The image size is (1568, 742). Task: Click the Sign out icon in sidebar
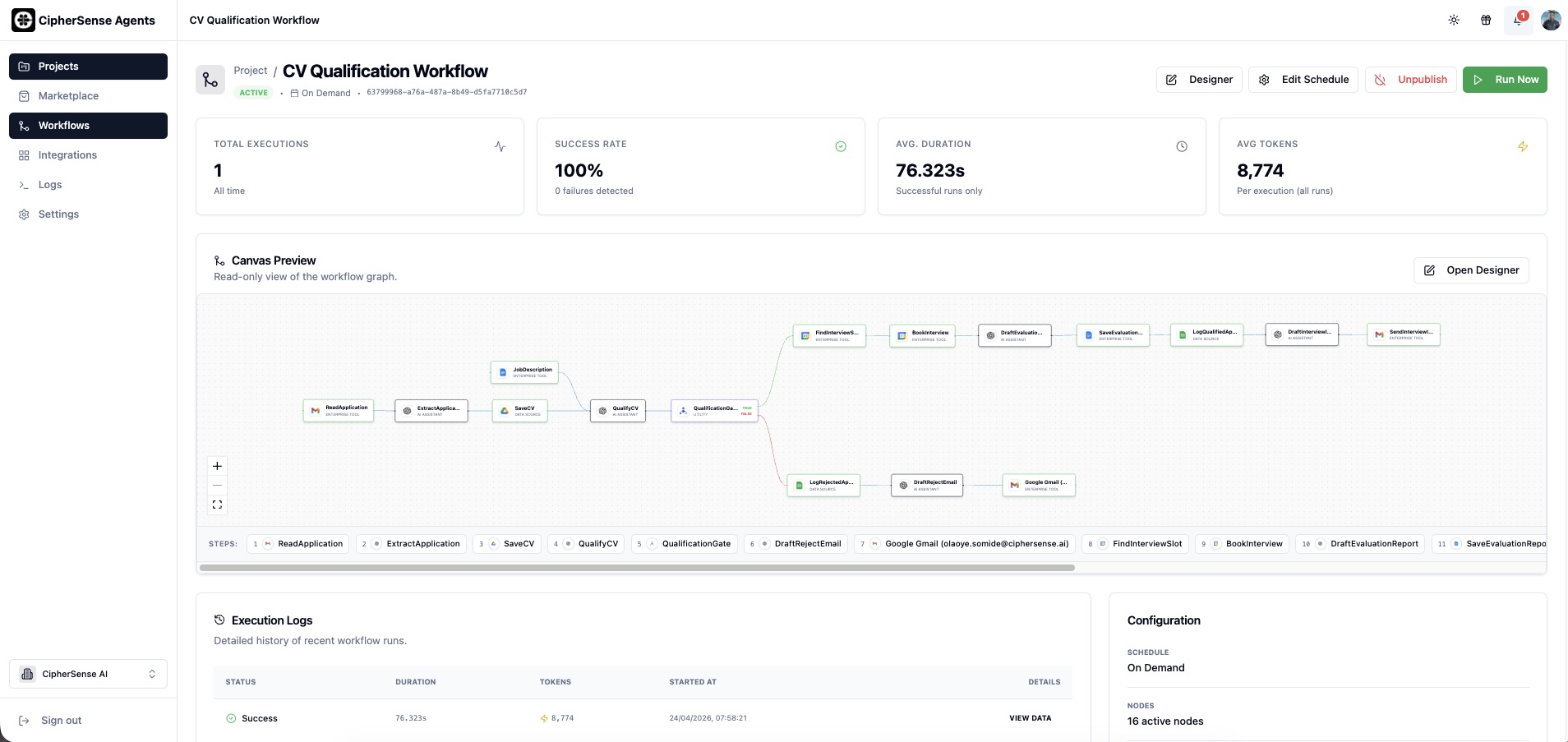25,720
